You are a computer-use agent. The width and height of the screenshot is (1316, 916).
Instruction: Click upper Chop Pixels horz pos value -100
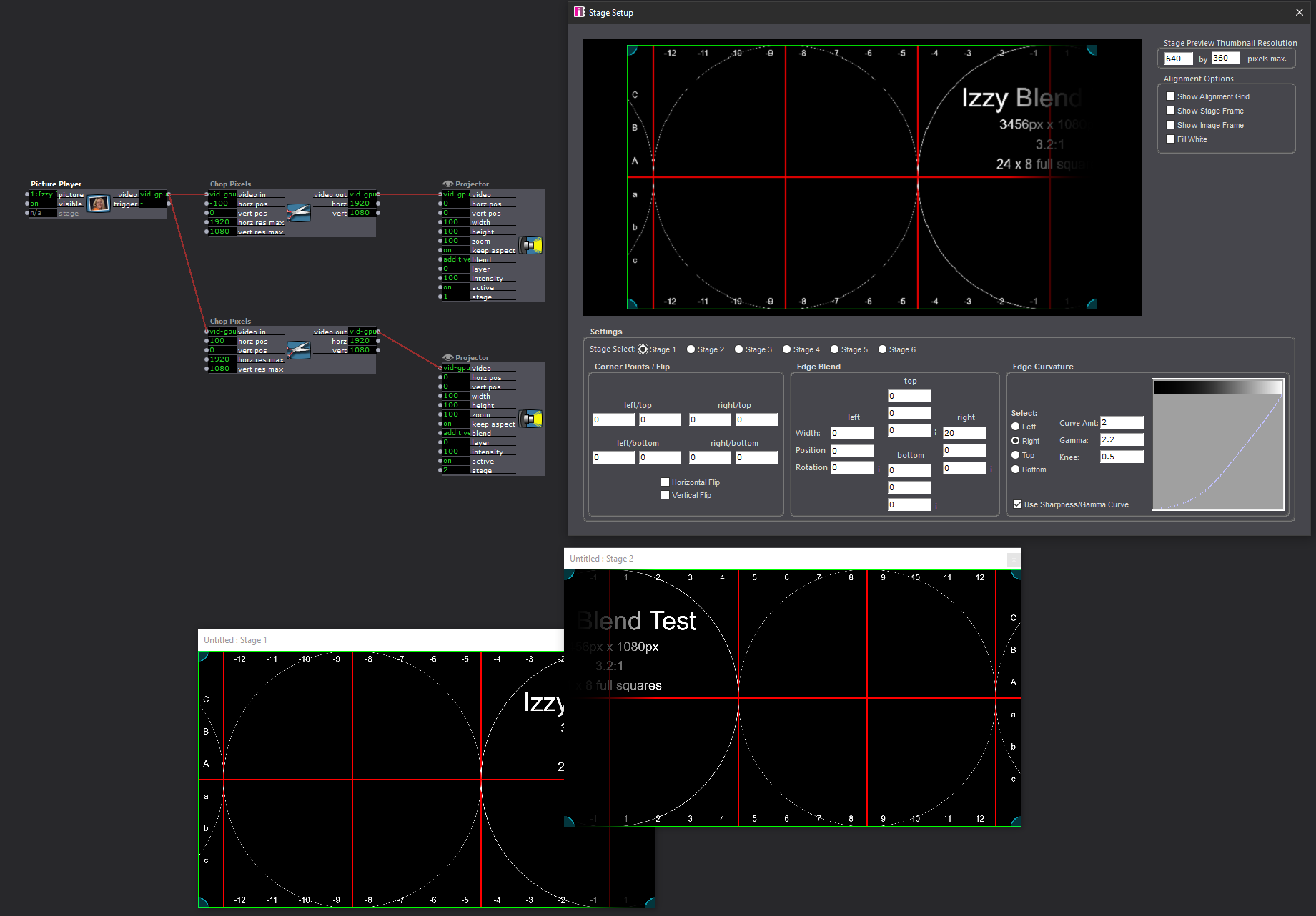click(x=222, y=204)
